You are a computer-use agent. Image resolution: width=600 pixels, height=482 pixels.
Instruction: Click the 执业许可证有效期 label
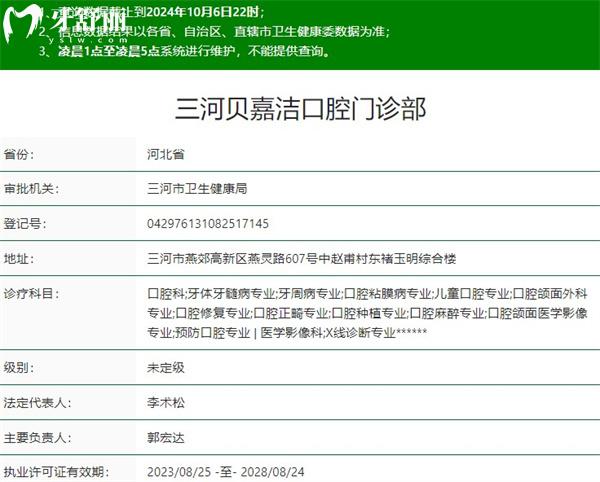click(56, 472)
